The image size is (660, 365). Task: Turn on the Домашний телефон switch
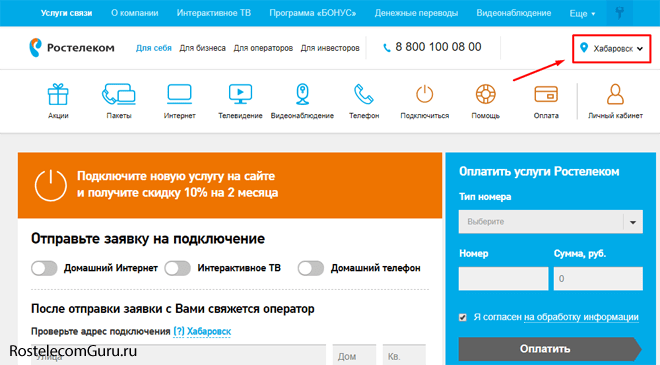coord(311,268)
